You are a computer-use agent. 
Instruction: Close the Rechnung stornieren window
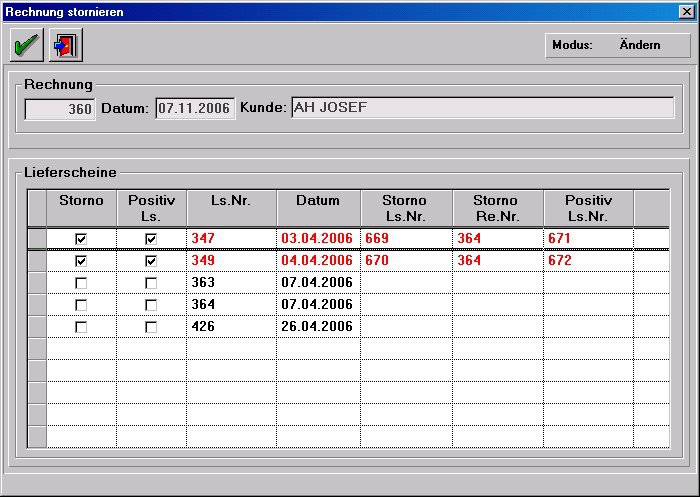(686, 11)
